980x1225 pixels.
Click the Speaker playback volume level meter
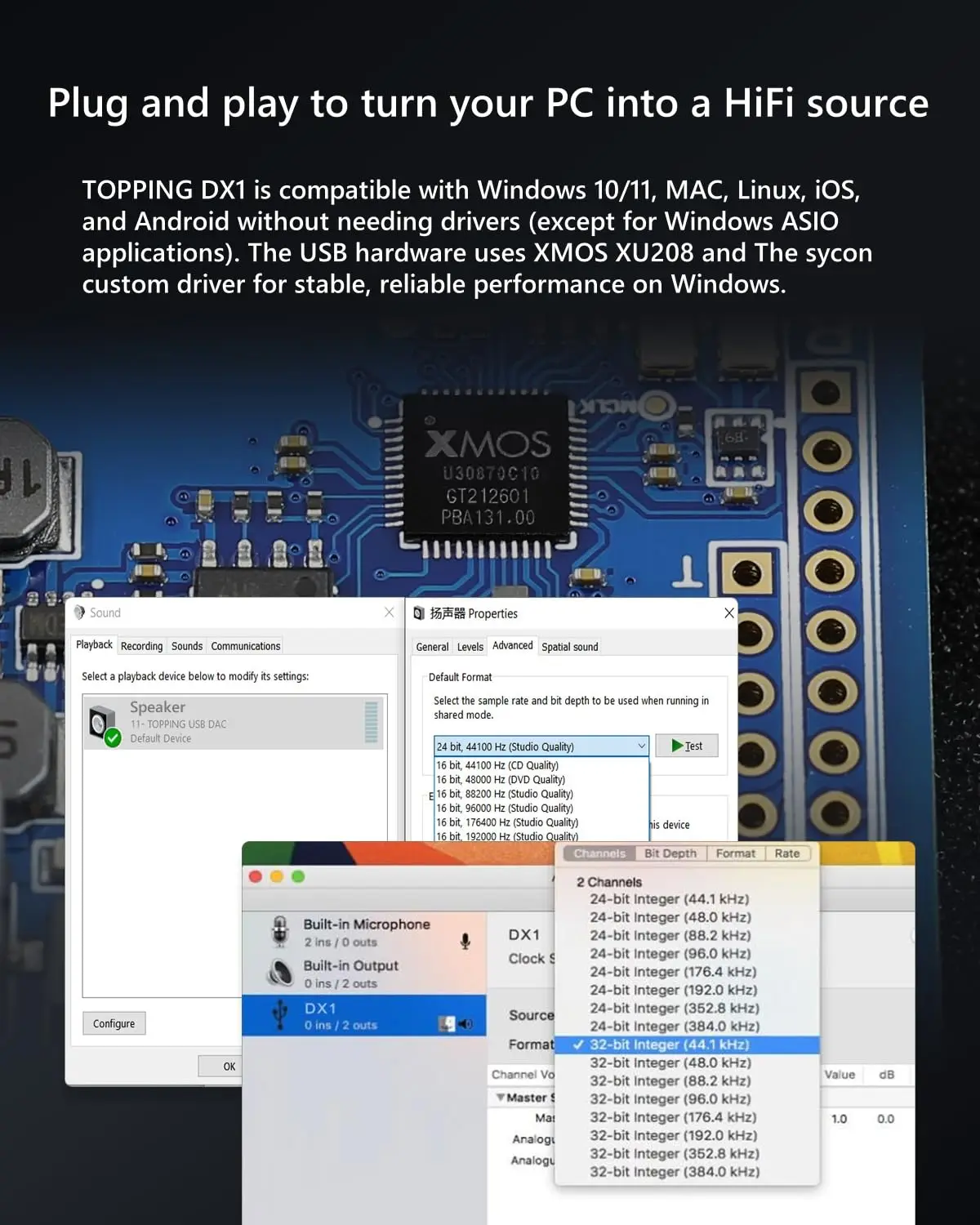[x=372, y=724]
